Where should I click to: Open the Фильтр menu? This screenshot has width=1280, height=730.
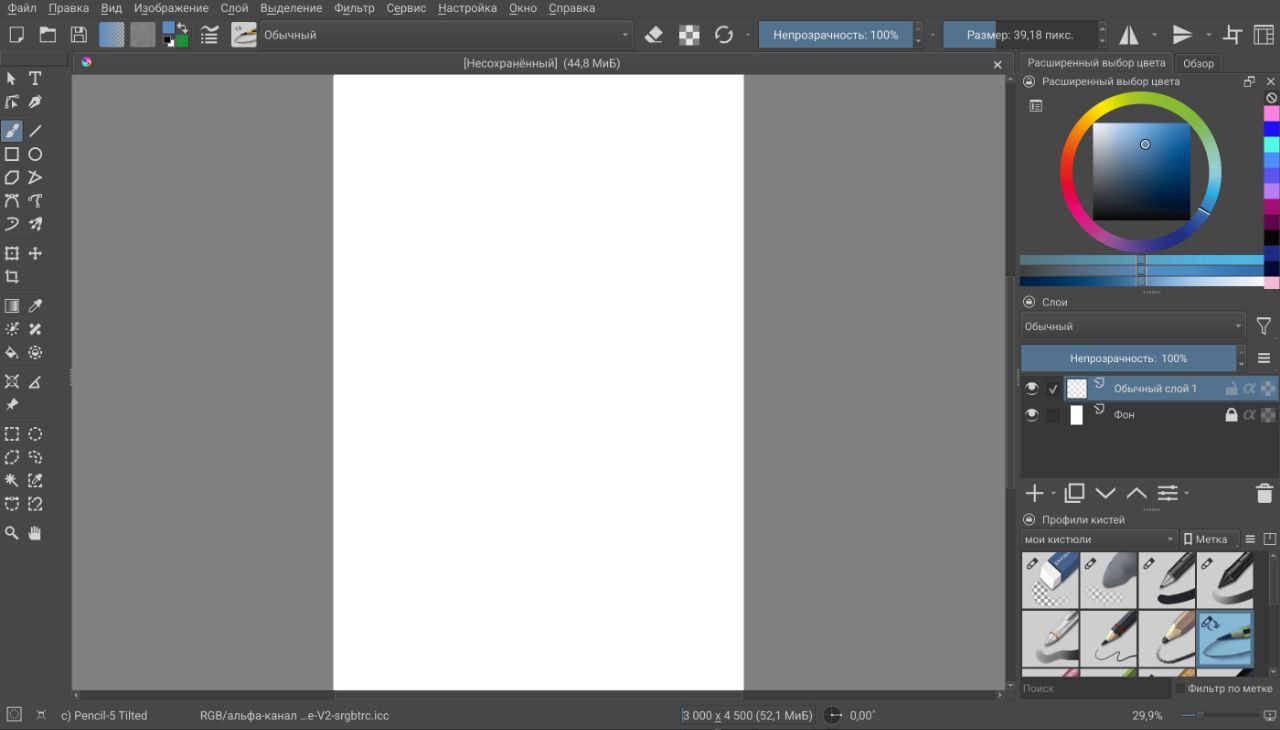pos(354,8)
